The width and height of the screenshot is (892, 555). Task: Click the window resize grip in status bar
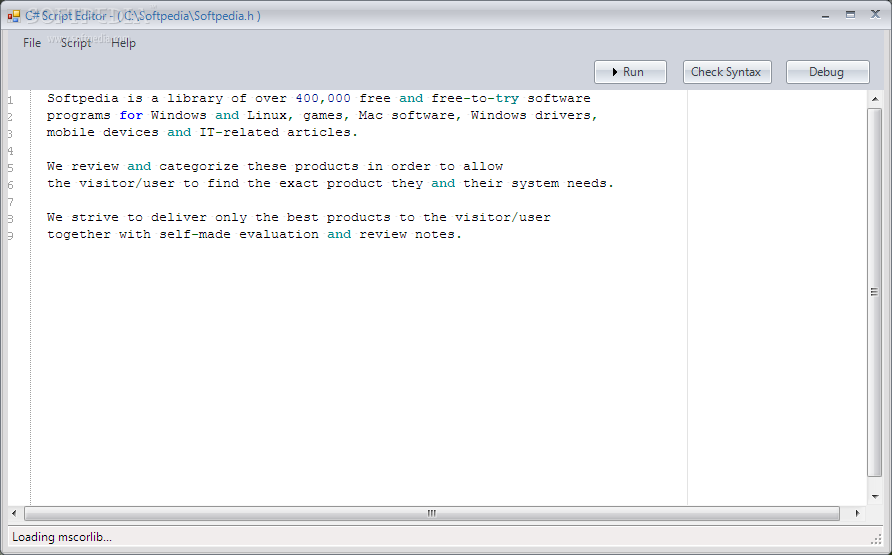point(876,538)
